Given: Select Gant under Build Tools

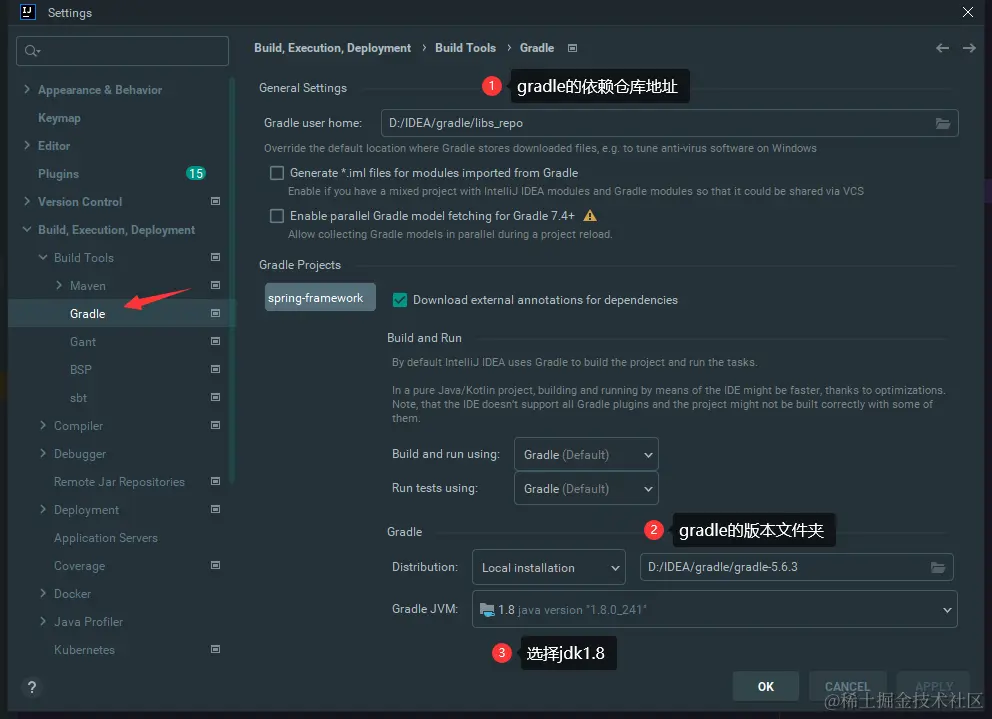Looking at the screenshot, I should pyautogui.click(x=83, y=342).
